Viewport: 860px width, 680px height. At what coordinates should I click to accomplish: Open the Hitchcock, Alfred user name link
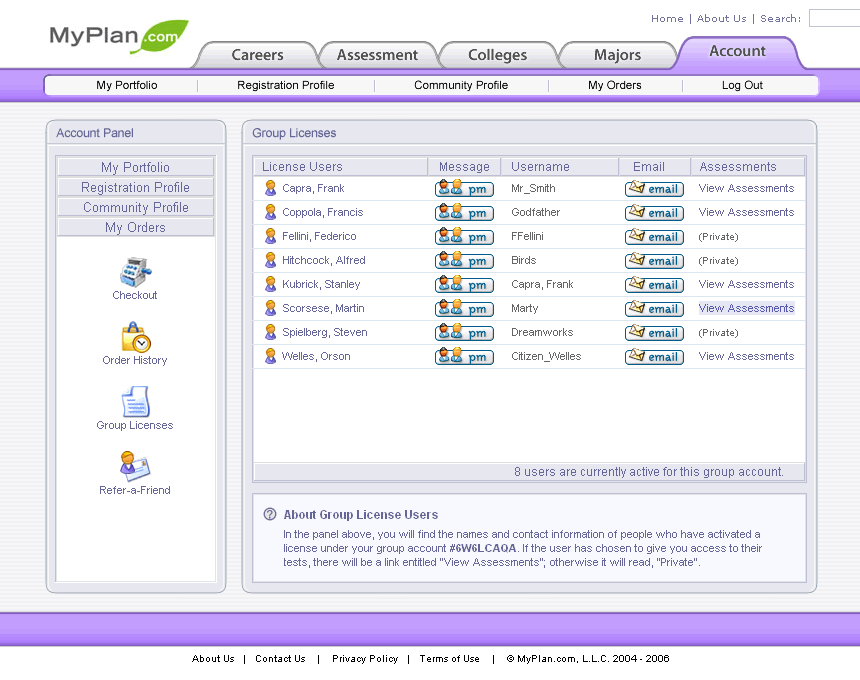click(x=324, y=260)
